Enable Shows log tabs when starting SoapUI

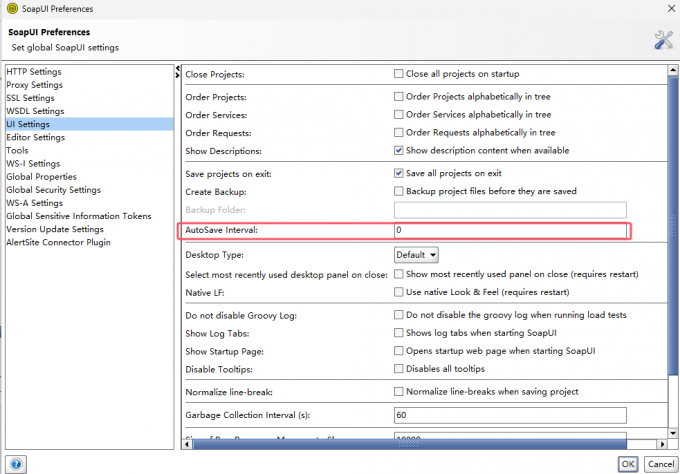pyautogui.click(x=399, y=333)
